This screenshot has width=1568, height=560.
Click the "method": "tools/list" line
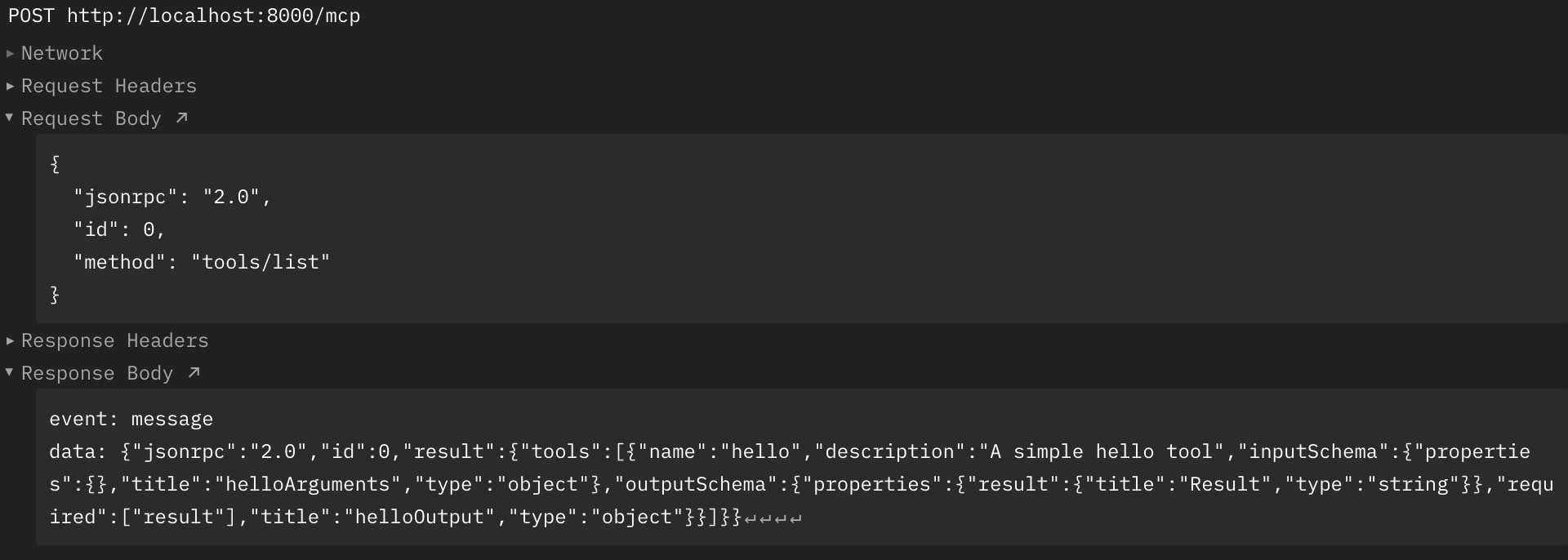coord(201,263)
